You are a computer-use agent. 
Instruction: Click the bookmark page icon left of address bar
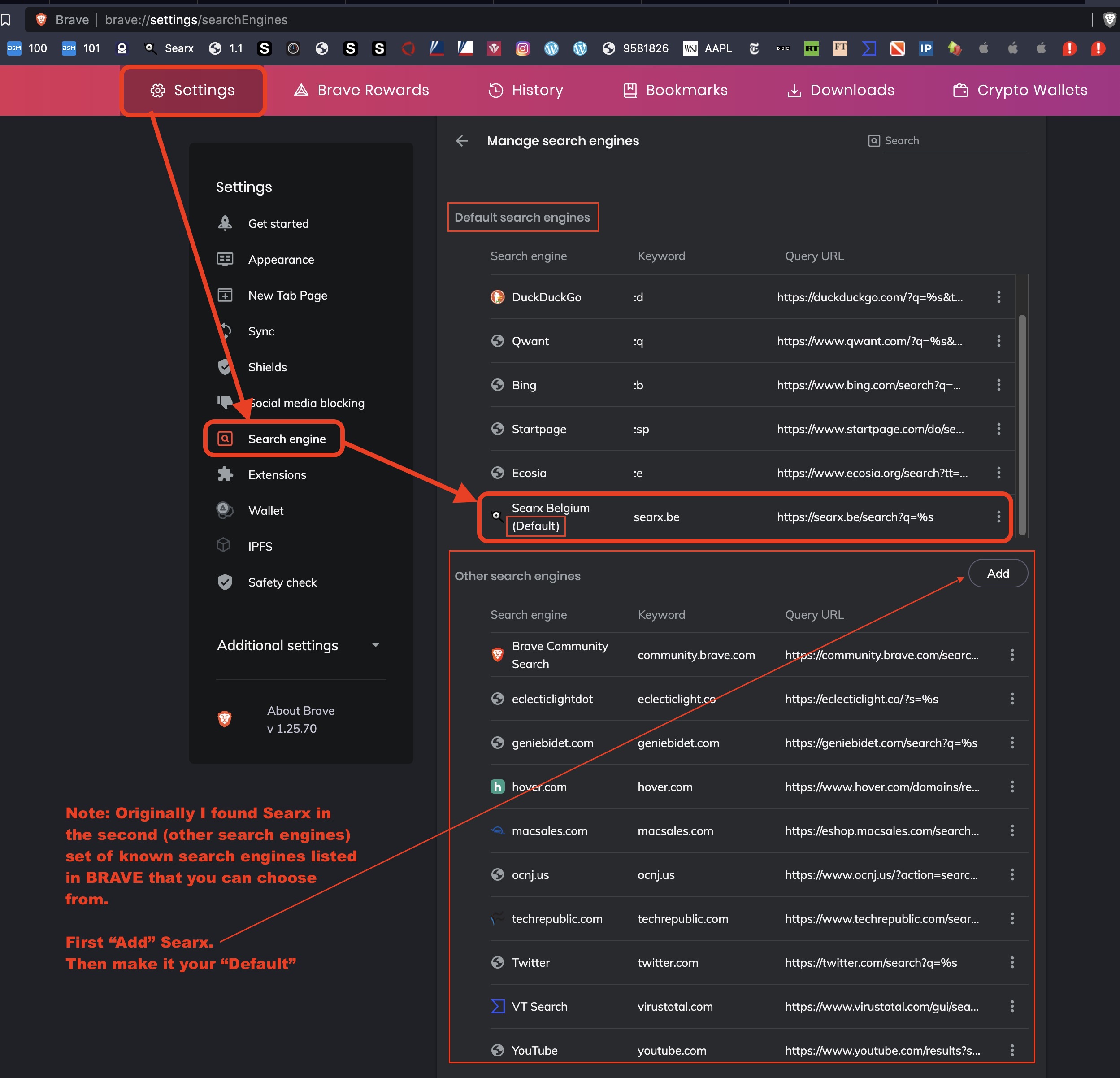click(6, 19)
